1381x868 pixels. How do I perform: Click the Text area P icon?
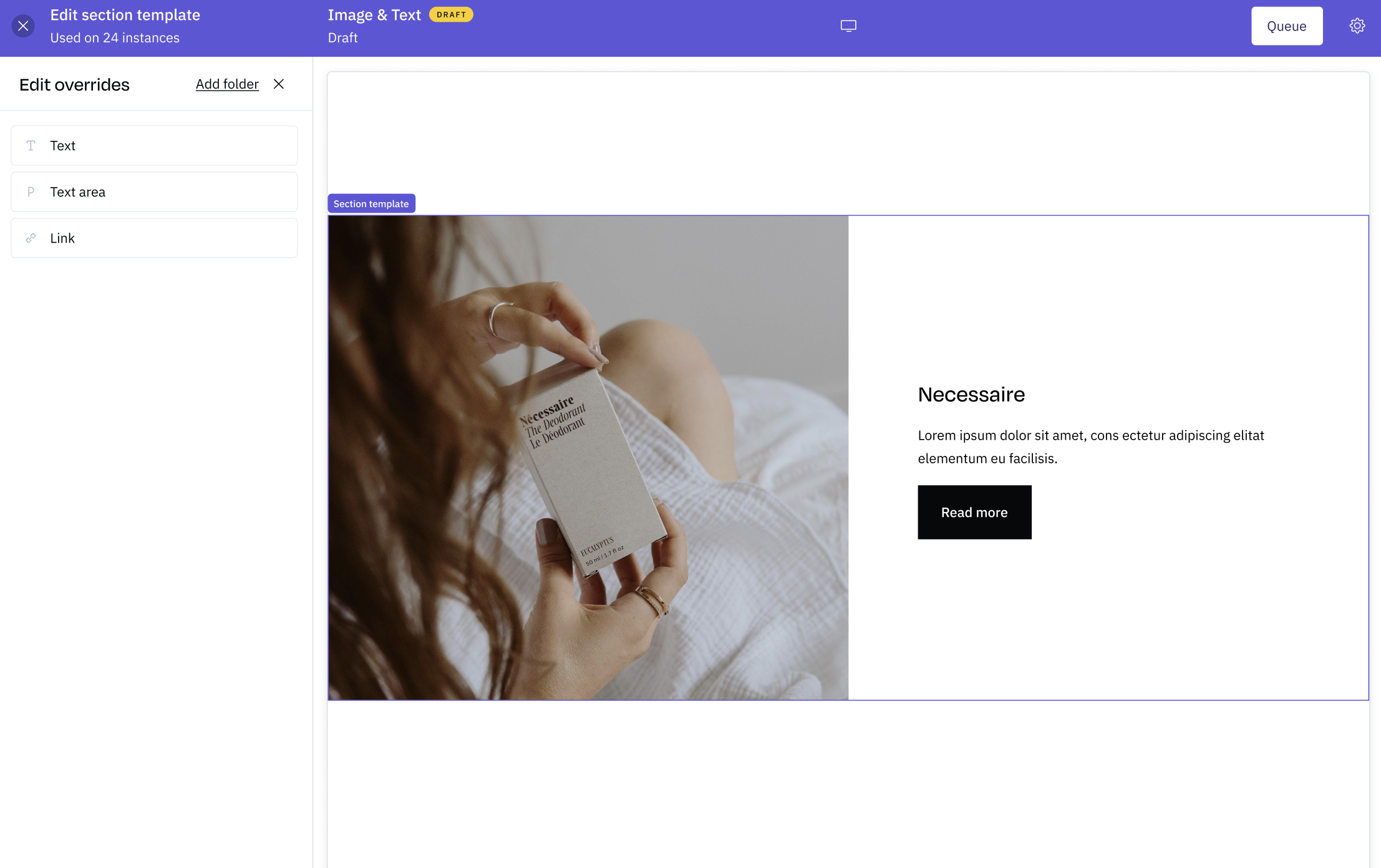(31, 192)
